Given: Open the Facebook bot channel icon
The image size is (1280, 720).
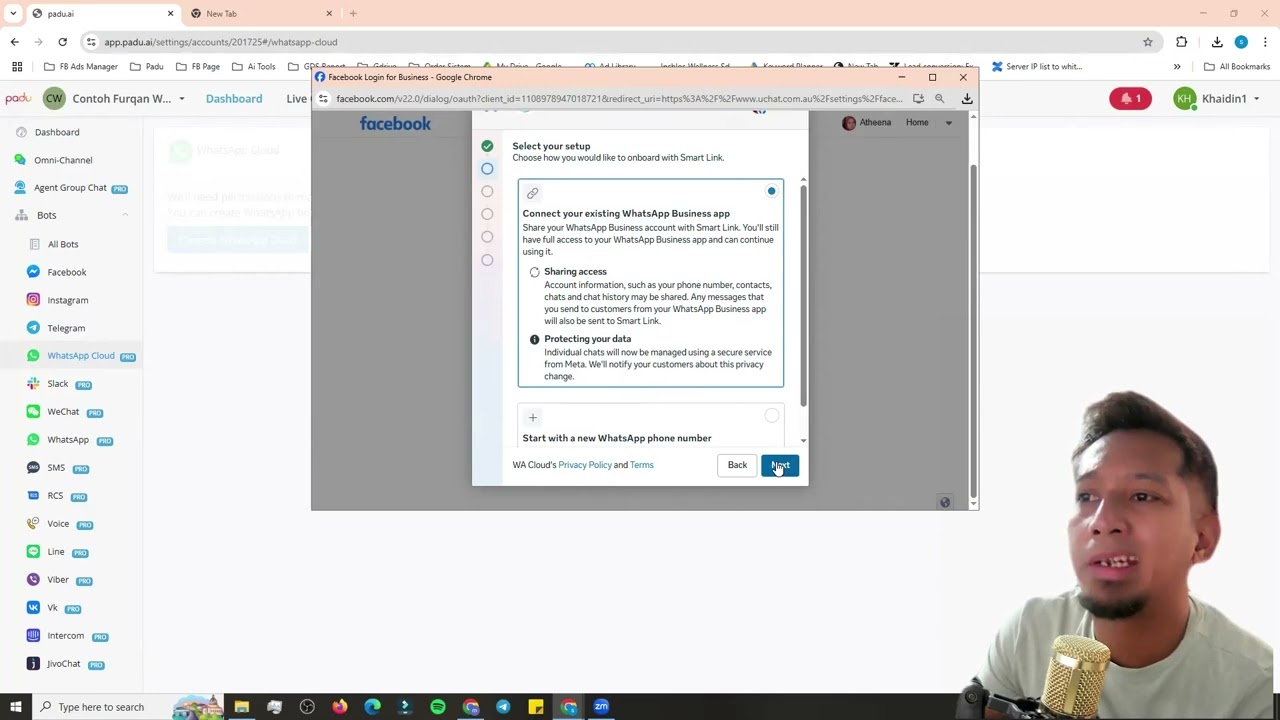Looking at the screenshot, I should pyautogui.click(x=33, y=272).
